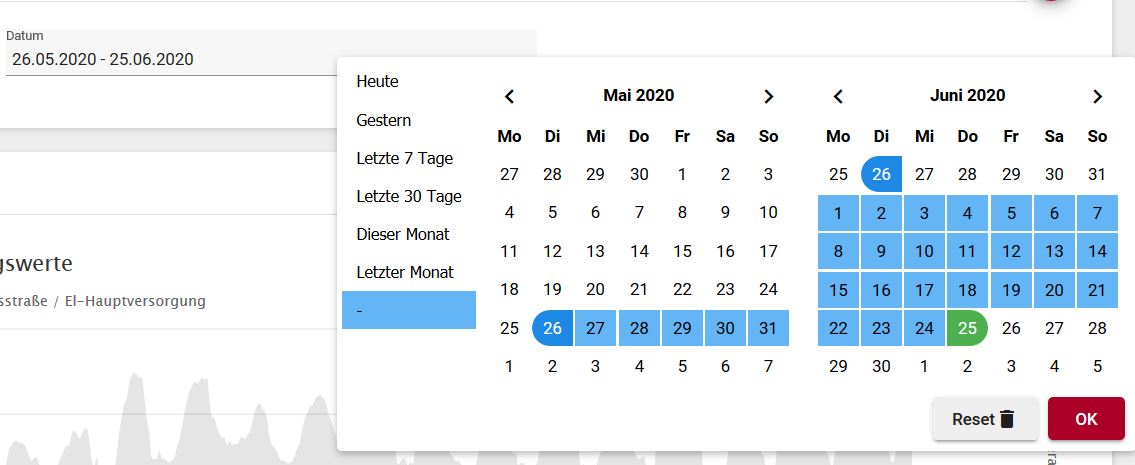This screenshot has width=1135, height=465.
Task: Click previous arrow beside Juni 2020
Action: click(838, 97)
